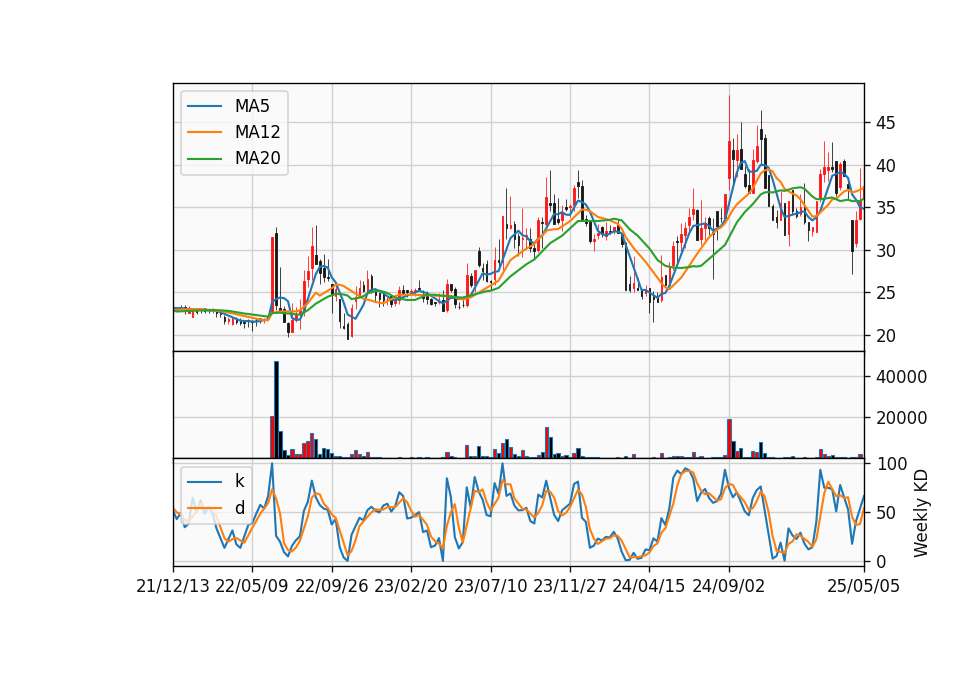Click the KD axis value 100
Viewport: 960px width, 690px height.
coord(891,464)
